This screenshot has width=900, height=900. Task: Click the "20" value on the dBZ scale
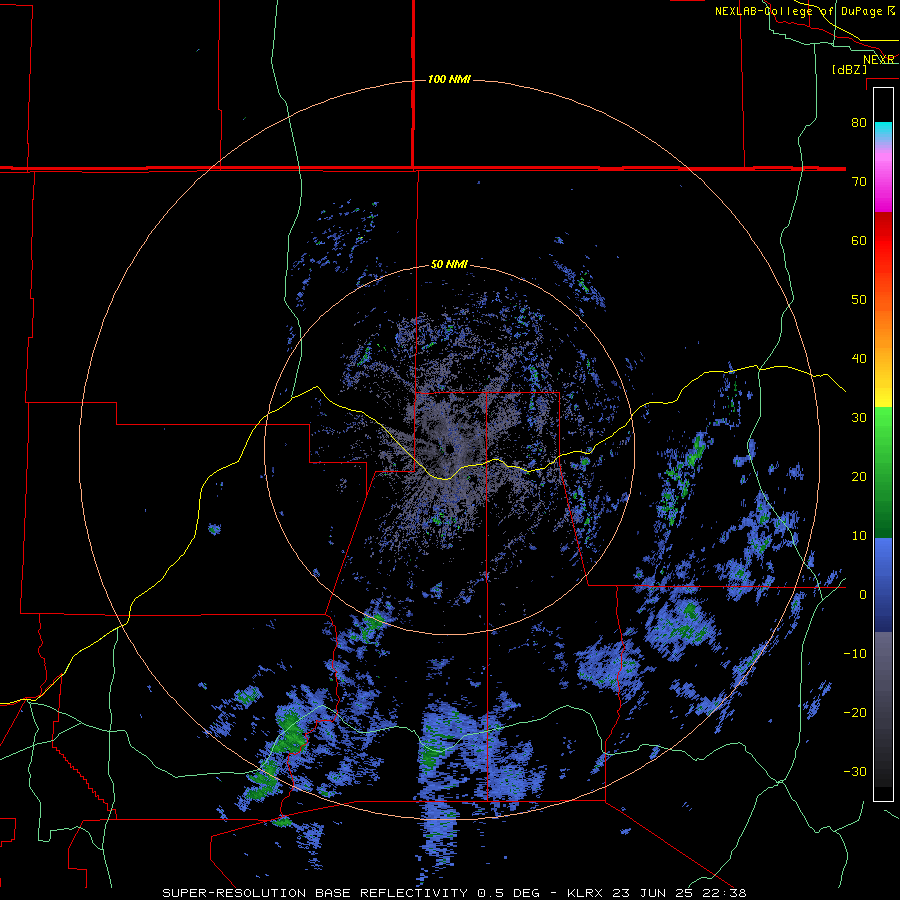pyautogui.click(x=859, y=478)
